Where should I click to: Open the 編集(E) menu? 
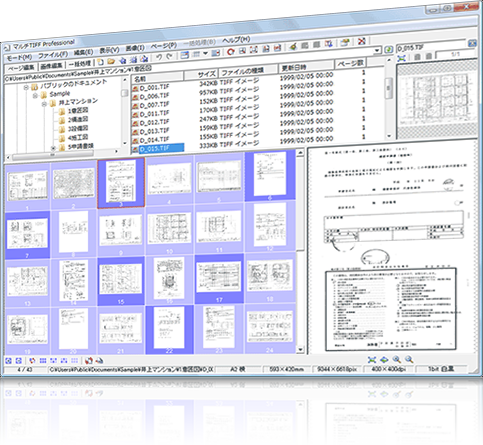point(83,52)
